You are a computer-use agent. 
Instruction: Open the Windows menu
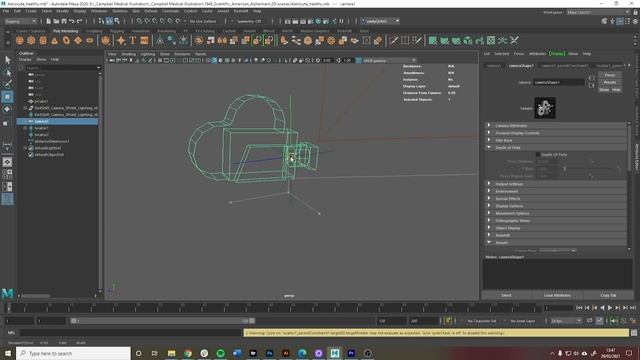pyautogui.click(x=99, y=11)
